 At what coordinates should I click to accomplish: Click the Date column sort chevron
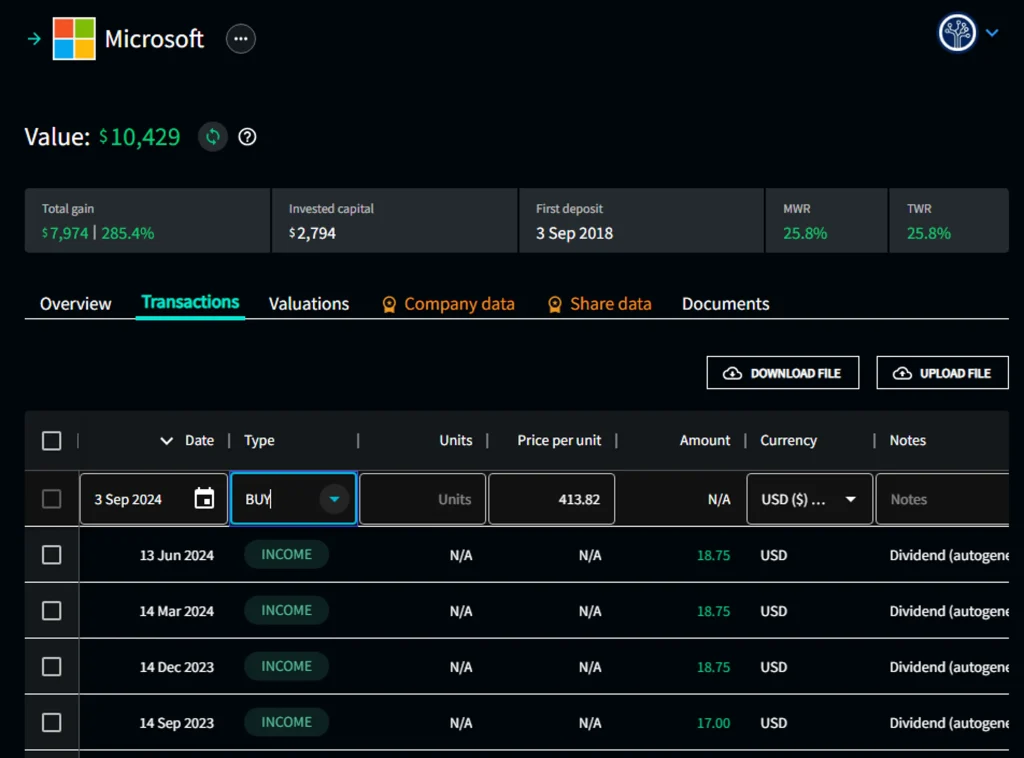(168, 440)
